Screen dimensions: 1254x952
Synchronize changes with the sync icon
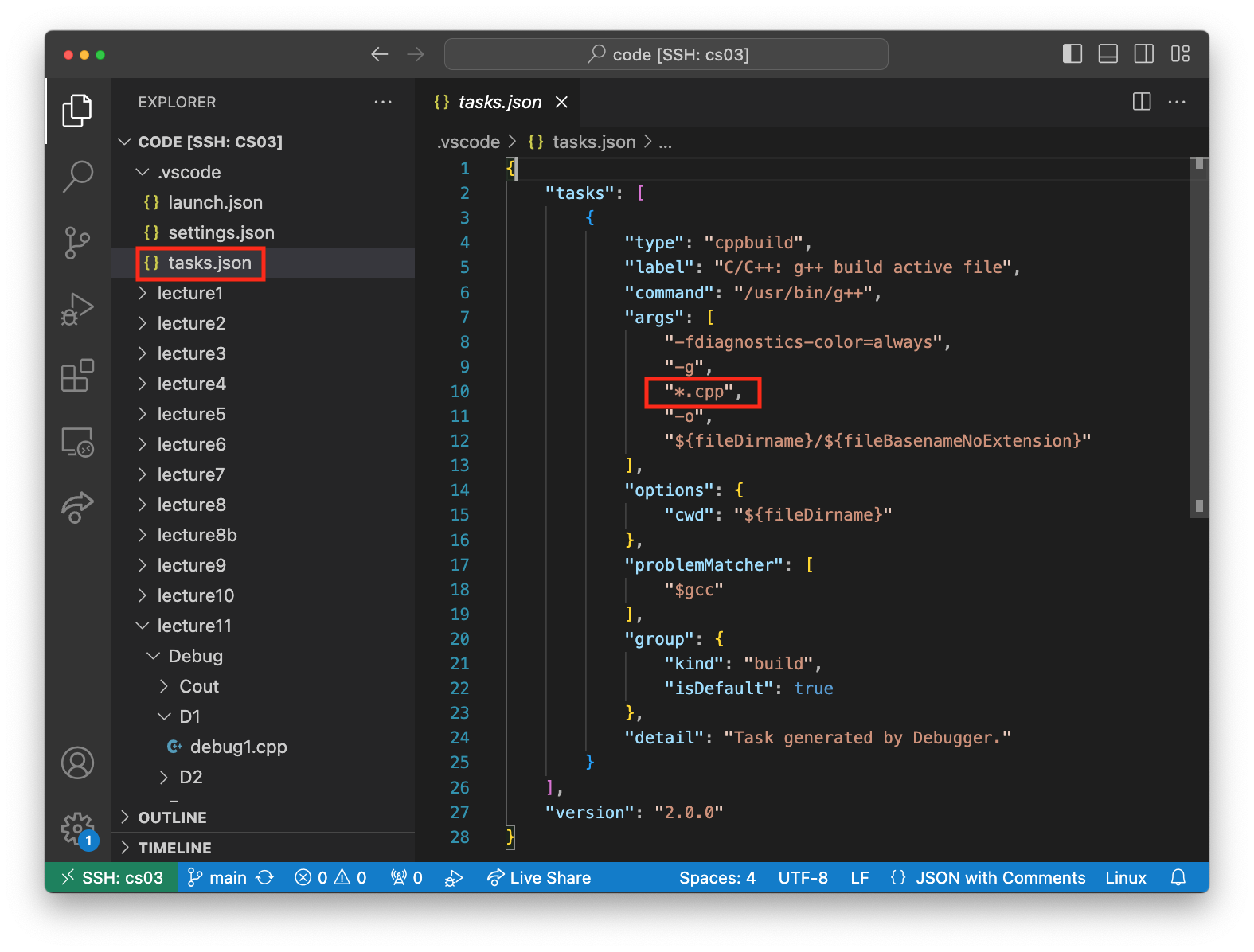click(265, 877)
